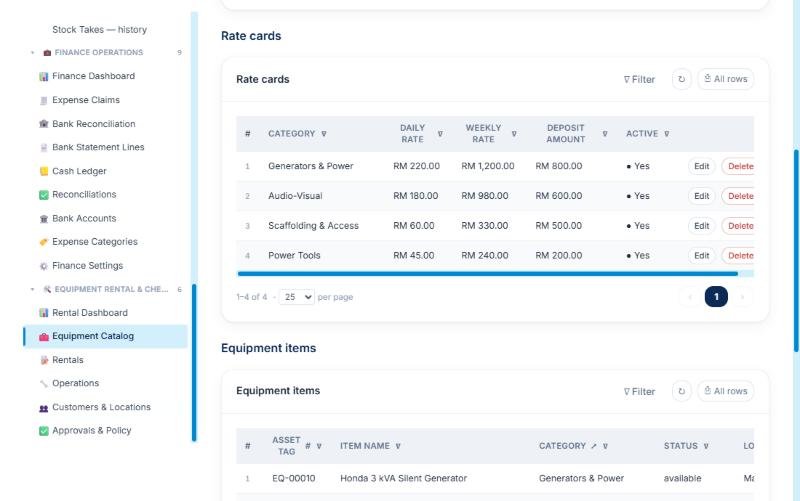The image size is (800, 501).
Task: Click the Rate cards horizontal scrollbar
Action: [x=488, y=274]
